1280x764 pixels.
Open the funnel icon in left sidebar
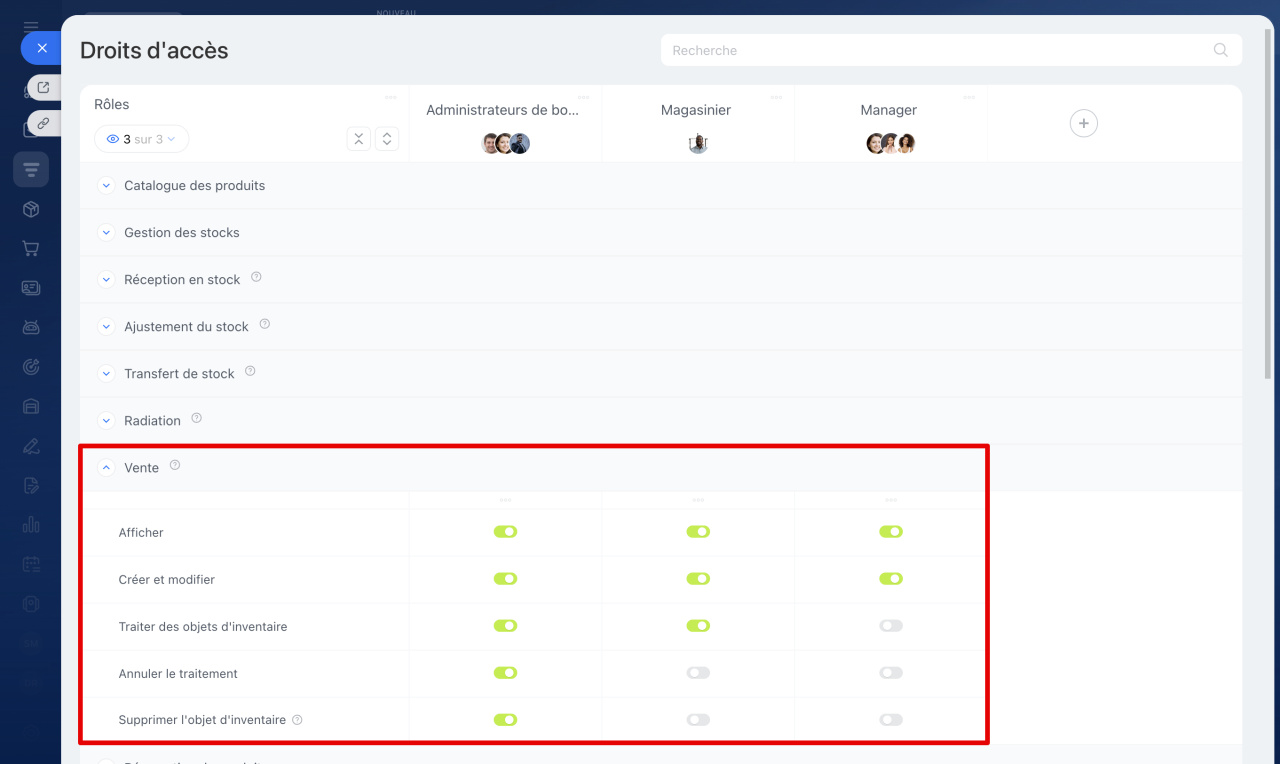click(31, 169)
